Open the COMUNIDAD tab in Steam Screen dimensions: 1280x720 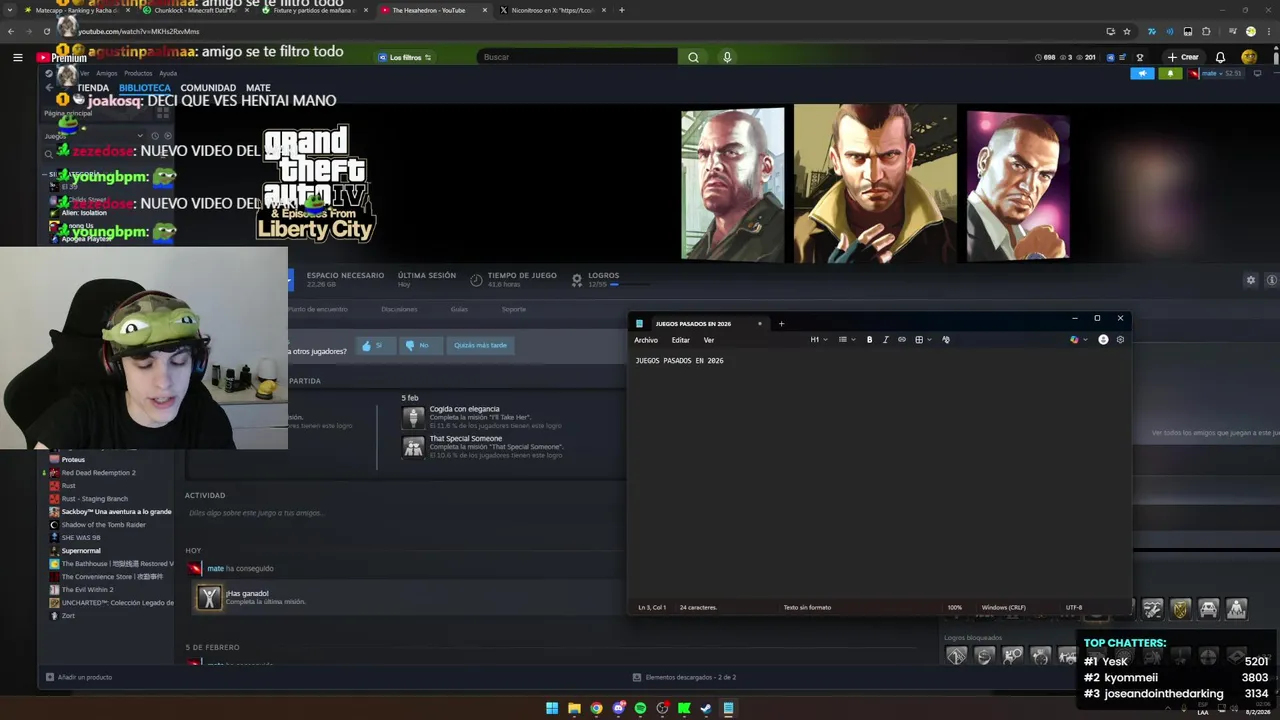tap(208, 88)
